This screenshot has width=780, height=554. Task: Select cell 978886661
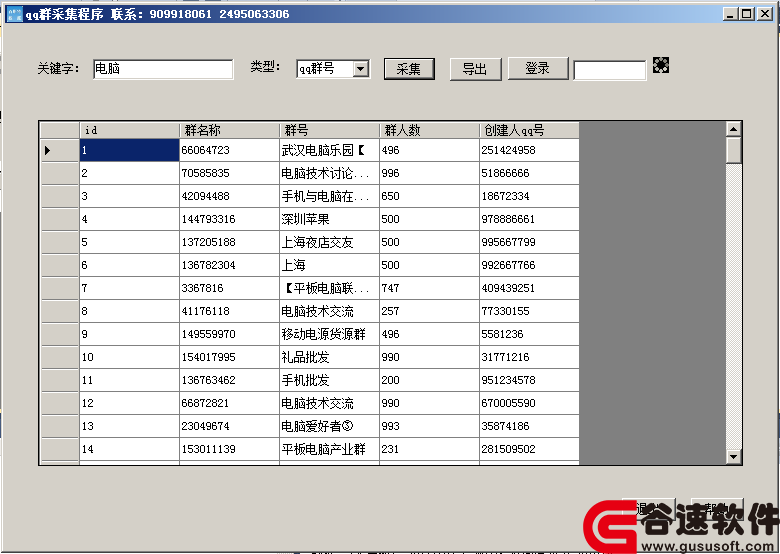[529, 219]
